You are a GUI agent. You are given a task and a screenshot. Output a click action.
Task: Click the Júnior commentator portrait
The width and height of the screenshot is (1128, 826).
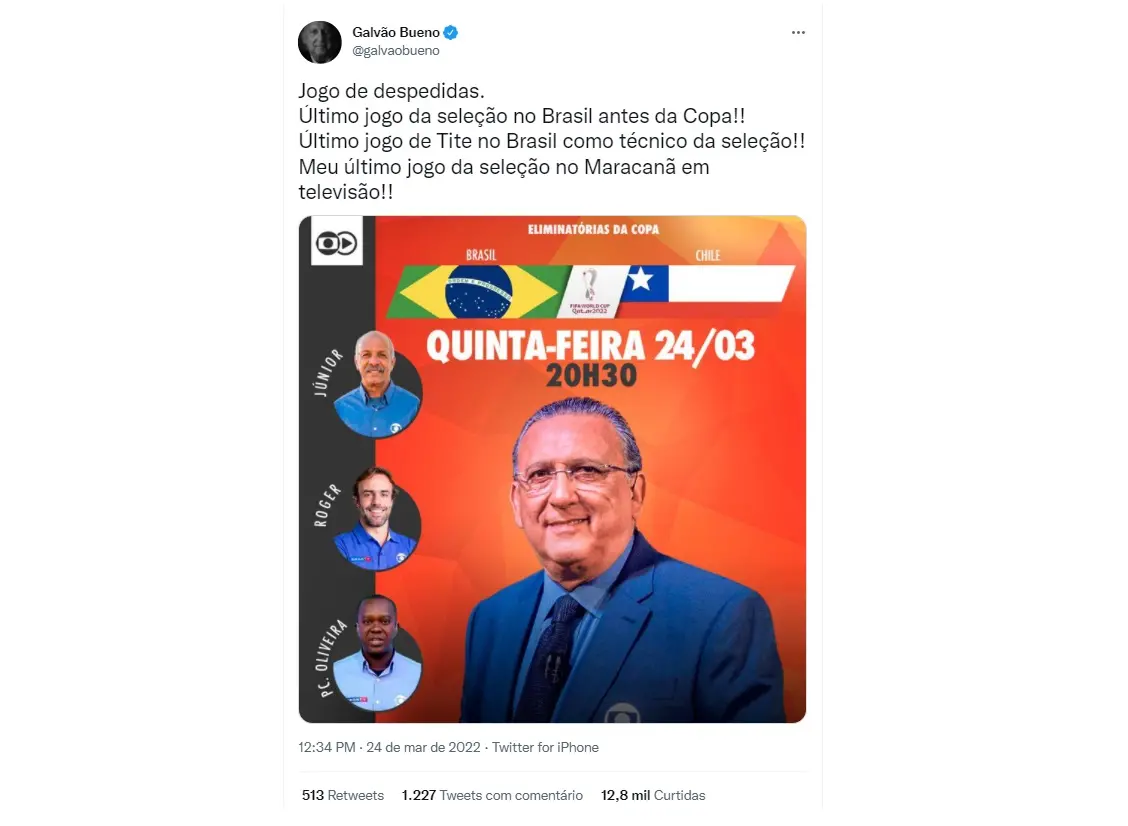pyautogui.click(x=377, y=385)
